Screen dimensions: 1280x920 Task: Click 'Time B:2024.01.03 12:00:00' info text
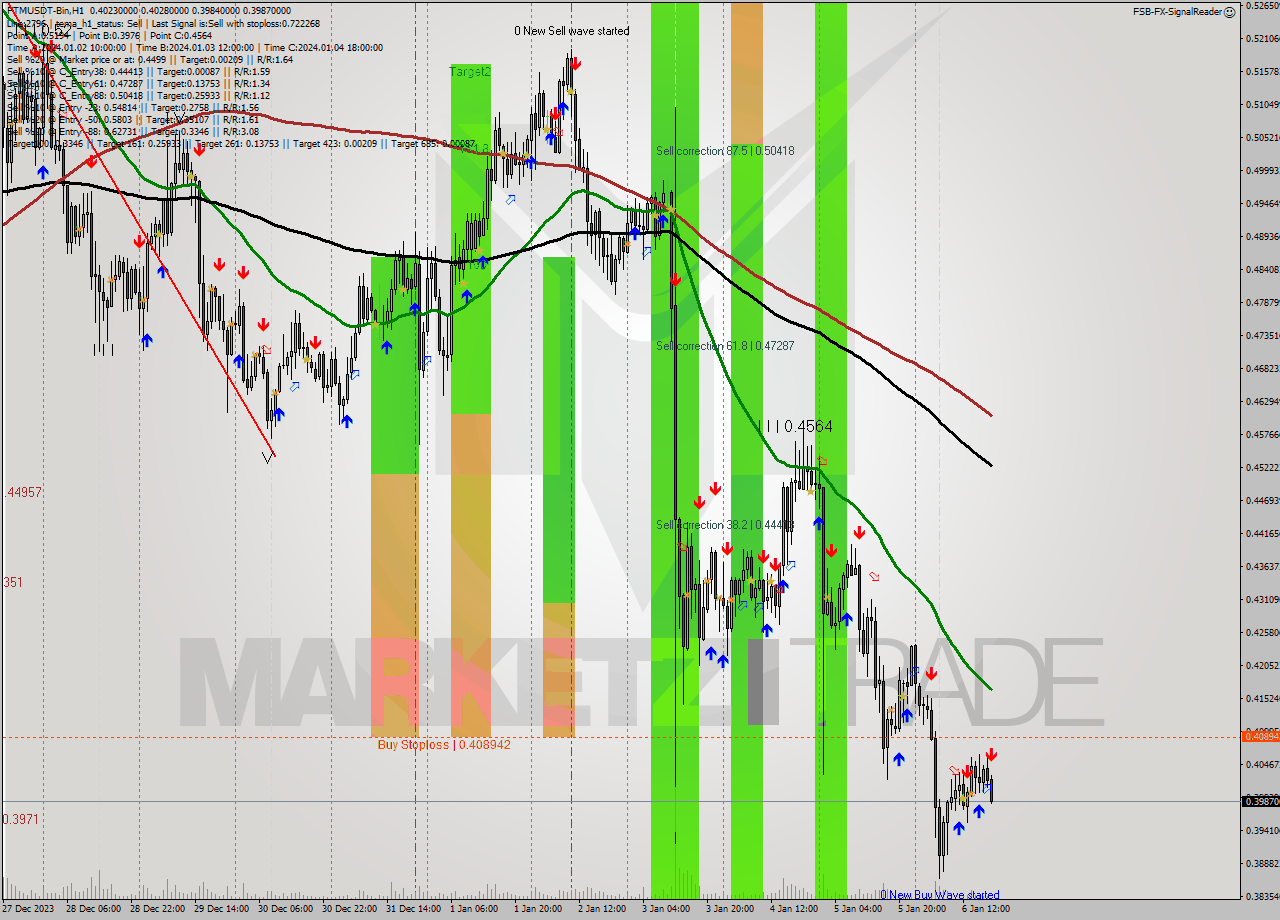[x=193, y=47]
